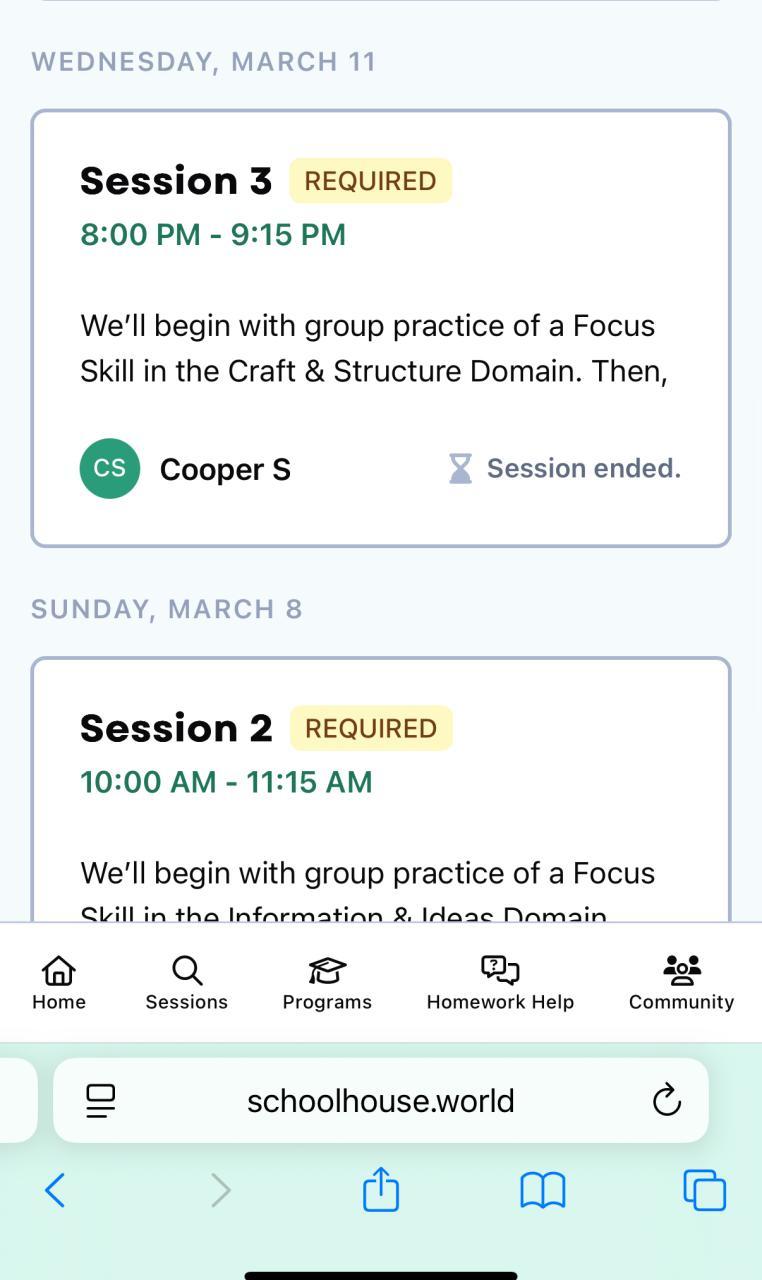762x1280 pixels.
Task: Tap the Home house icon
Action: click(59, 970)
